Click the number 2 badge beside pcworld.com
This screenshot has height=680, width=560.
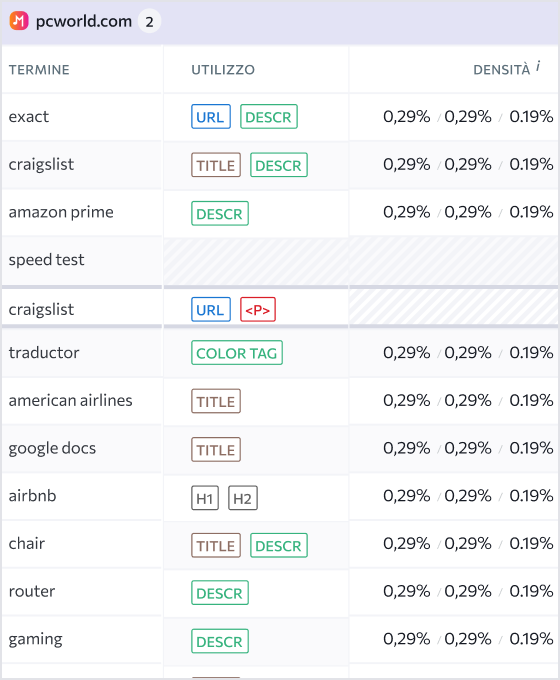(x=149, y=21)
